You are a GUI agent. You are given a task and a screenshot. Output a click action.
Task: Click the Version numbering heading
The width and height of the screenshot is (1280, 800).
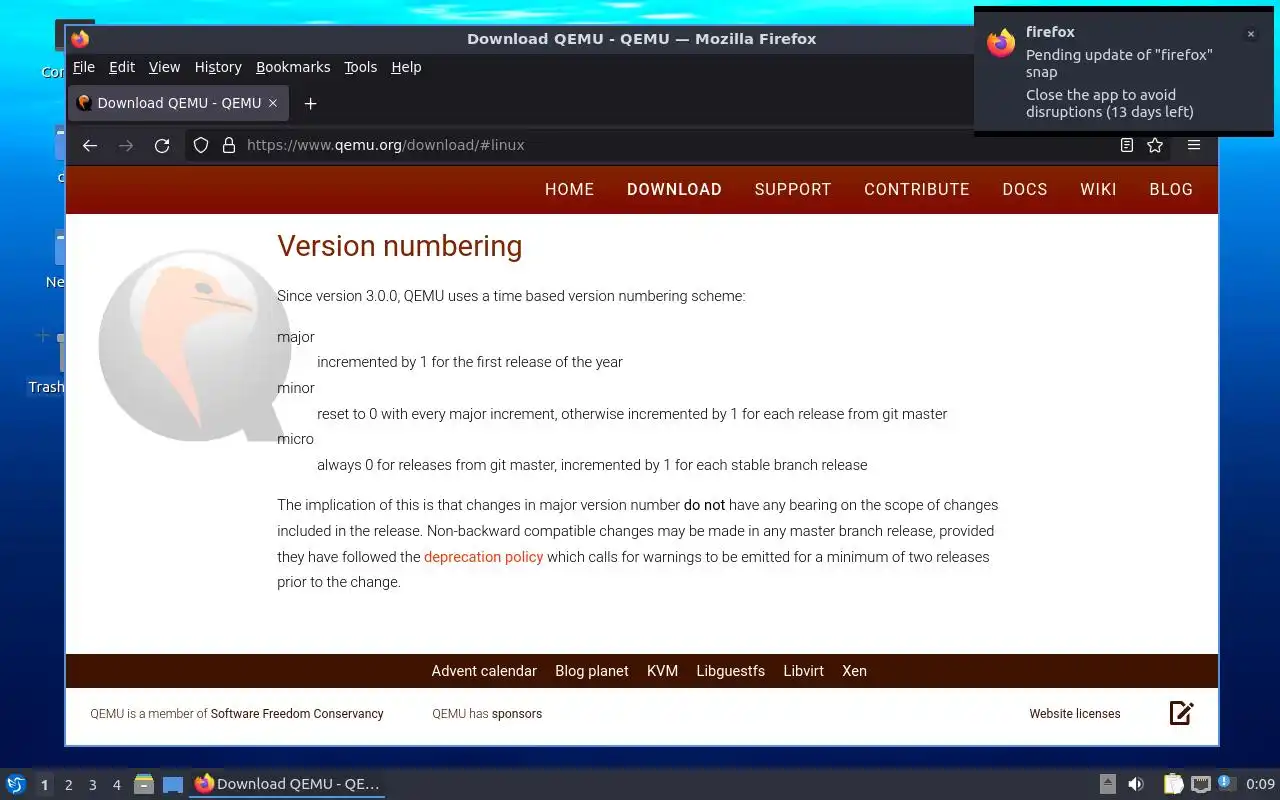pos(400,246)
